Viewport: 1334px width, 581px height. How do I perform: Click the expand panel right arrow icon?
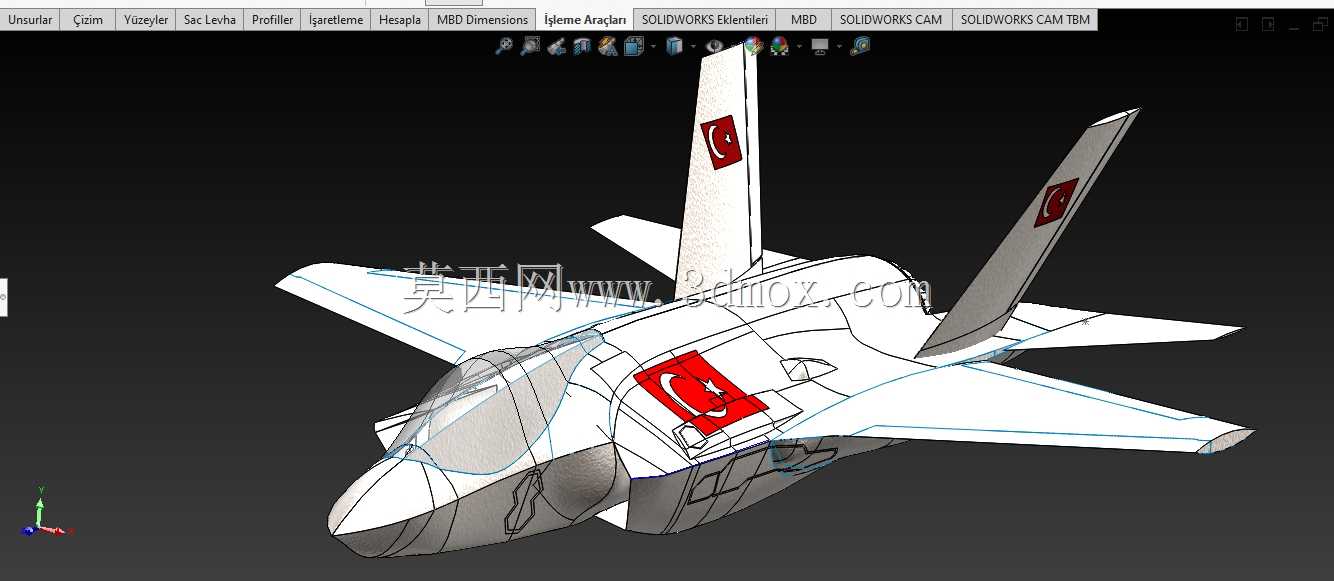1267,24
